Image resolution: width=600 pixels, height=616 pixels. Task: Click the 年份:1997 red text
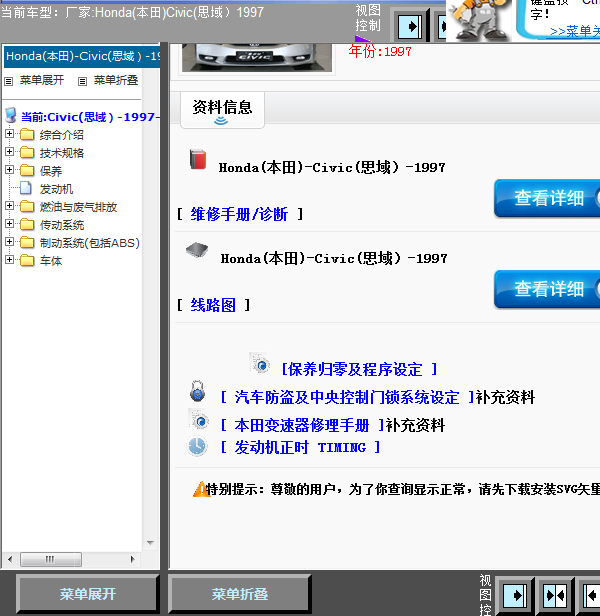click(380, 51)
